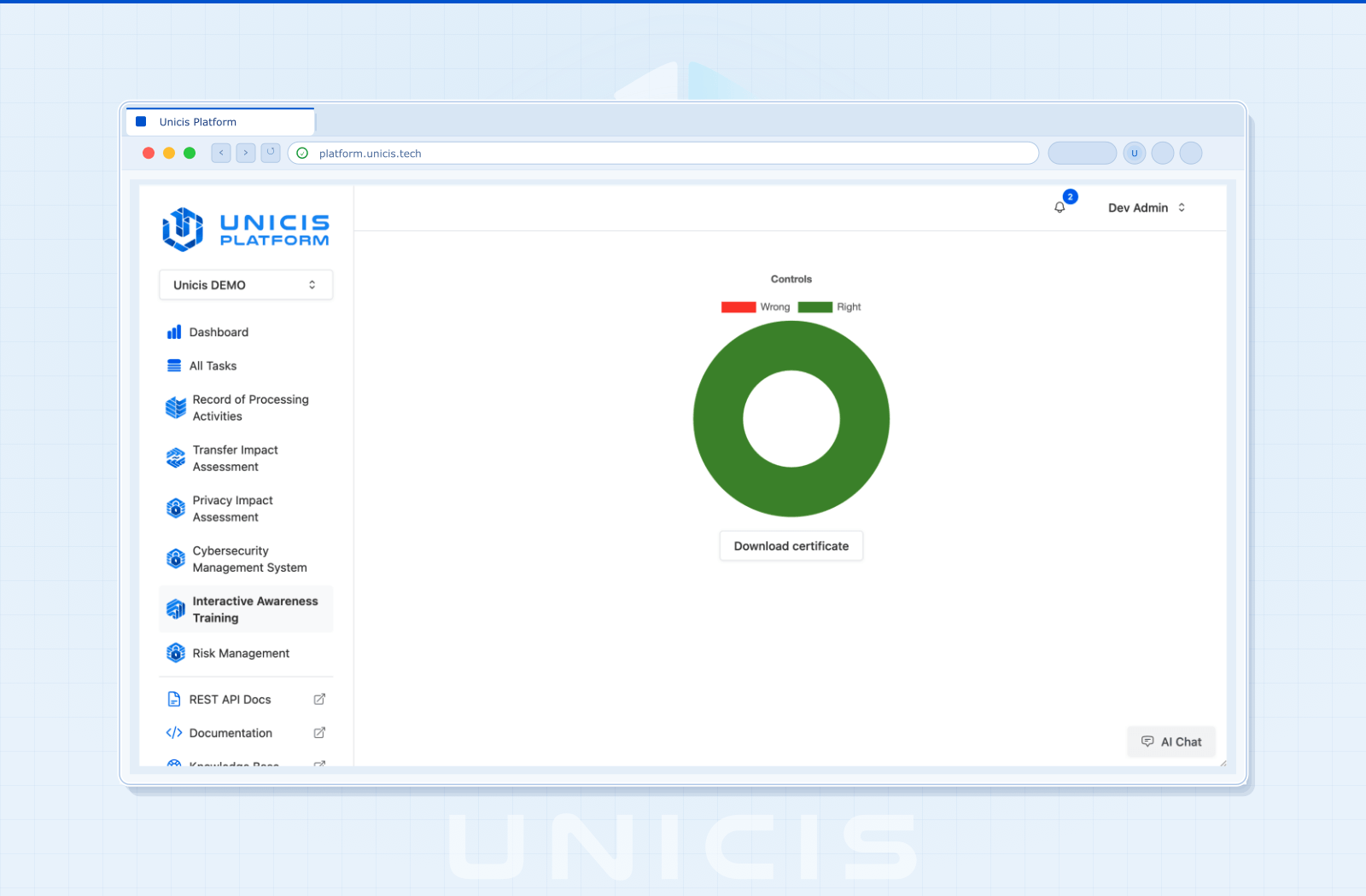Click the Download certificate button

[791, 546]
